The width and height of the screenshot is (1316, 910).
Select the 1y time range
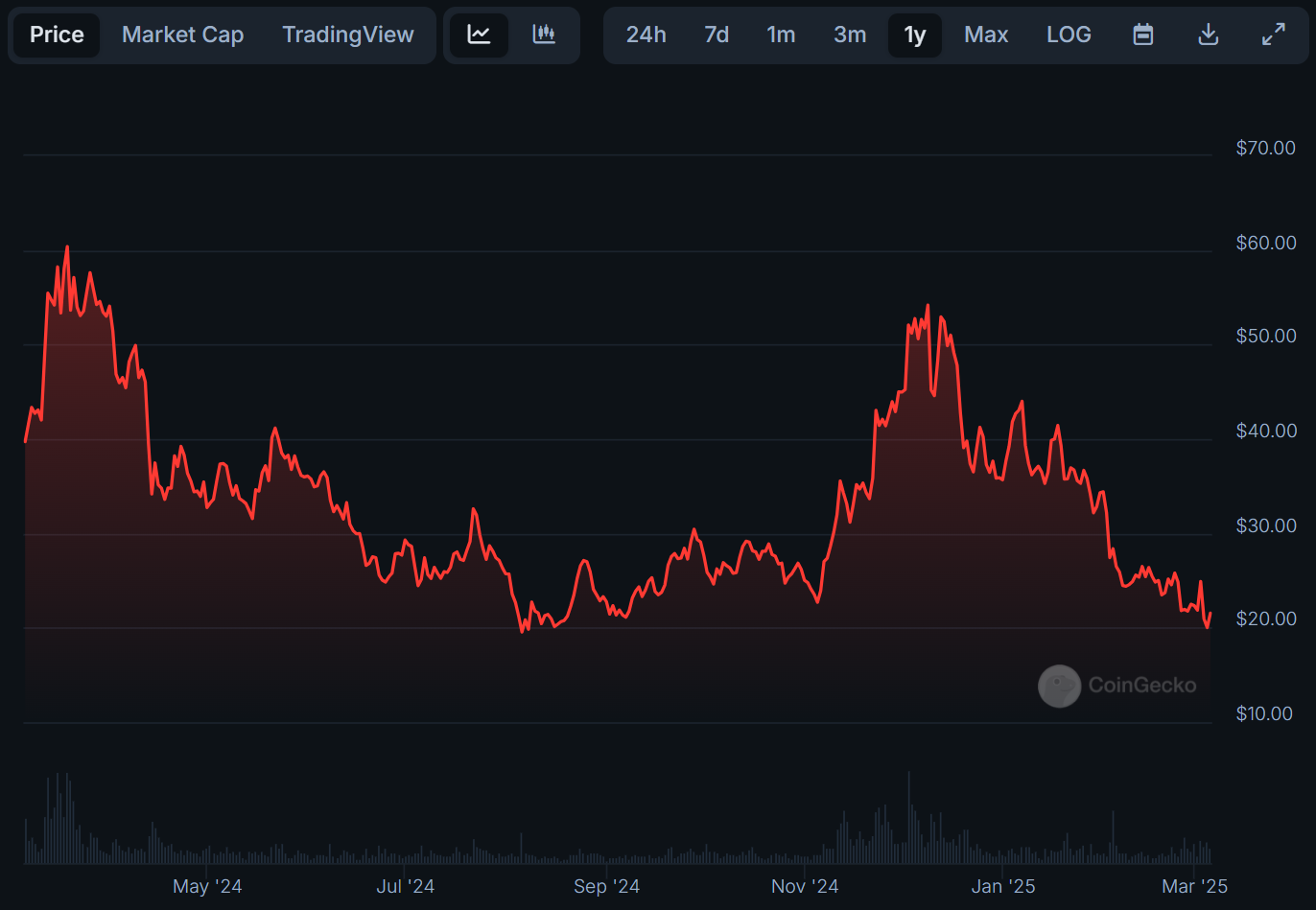click(x=915, y=35)
